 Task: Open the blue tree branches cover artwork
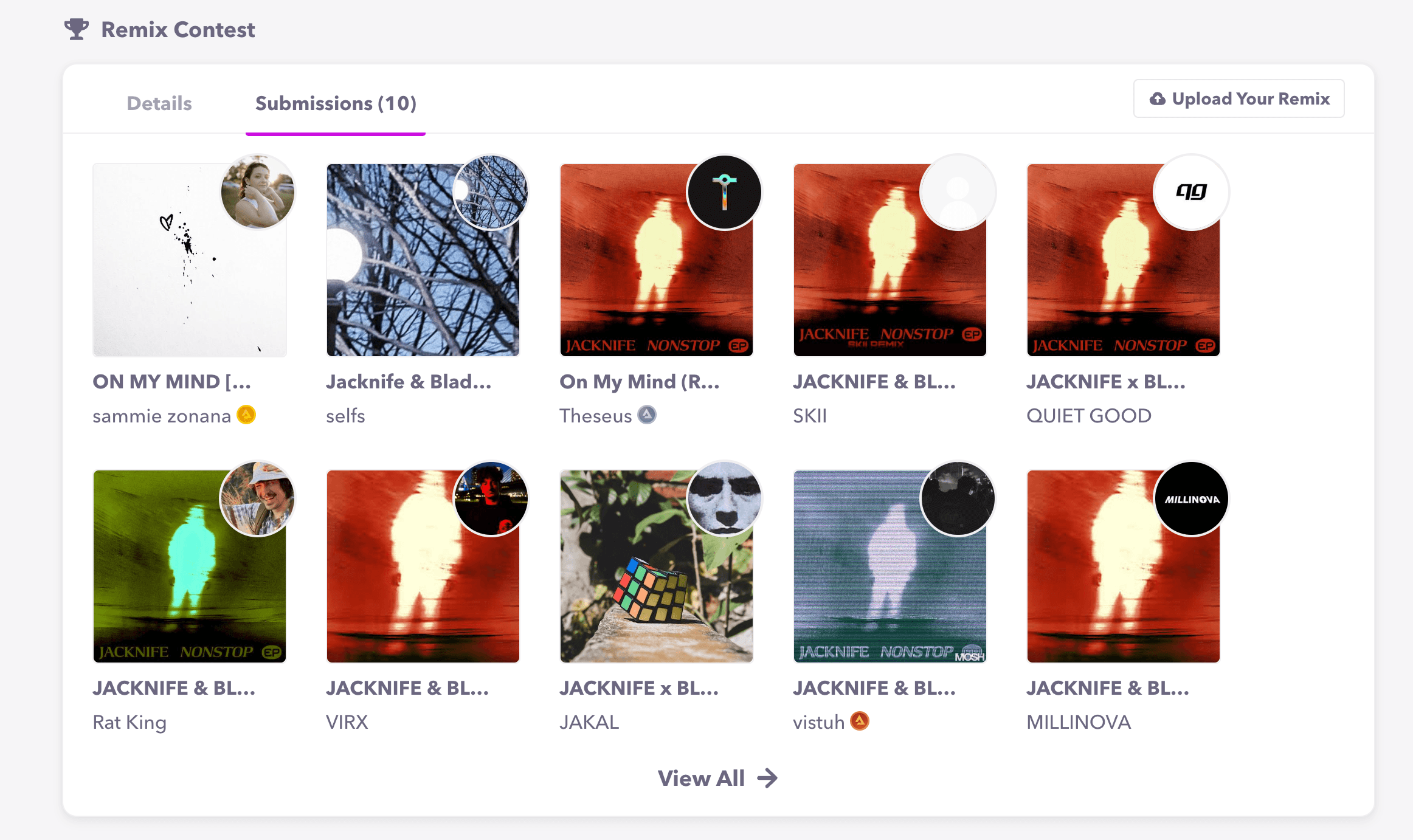point(407,274)
